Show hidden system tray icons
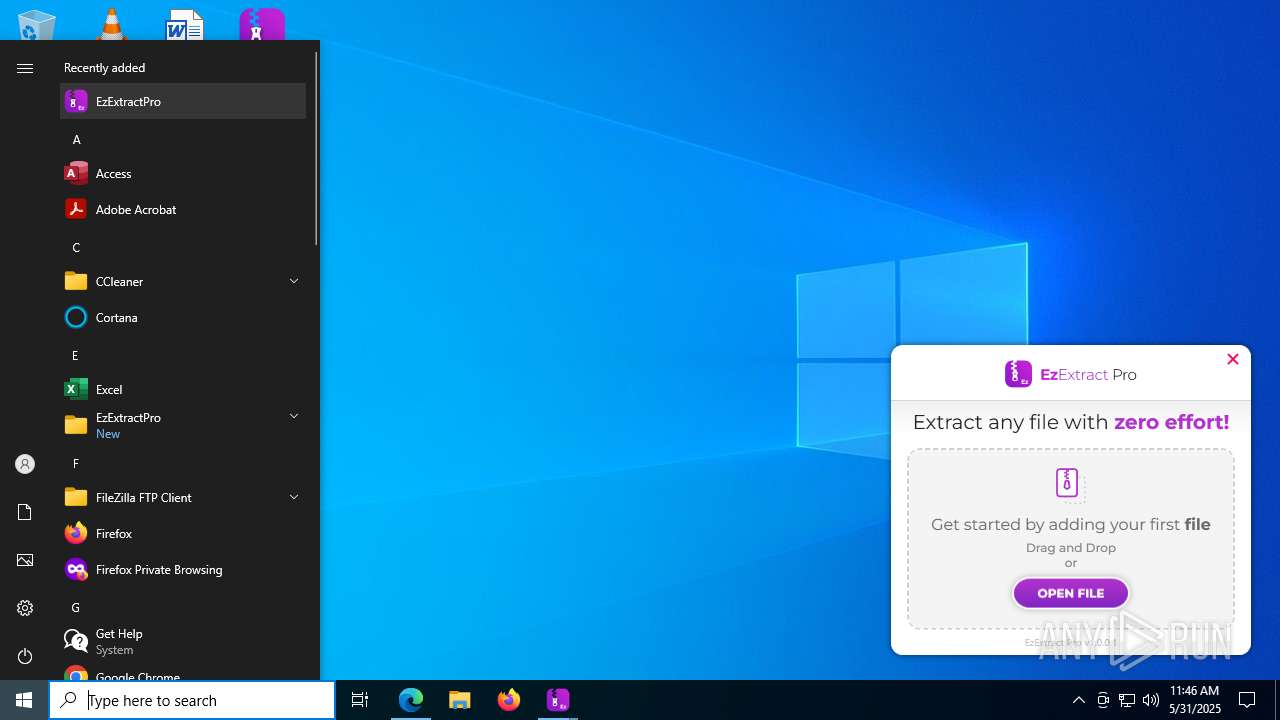 [x=1079, y=700]
